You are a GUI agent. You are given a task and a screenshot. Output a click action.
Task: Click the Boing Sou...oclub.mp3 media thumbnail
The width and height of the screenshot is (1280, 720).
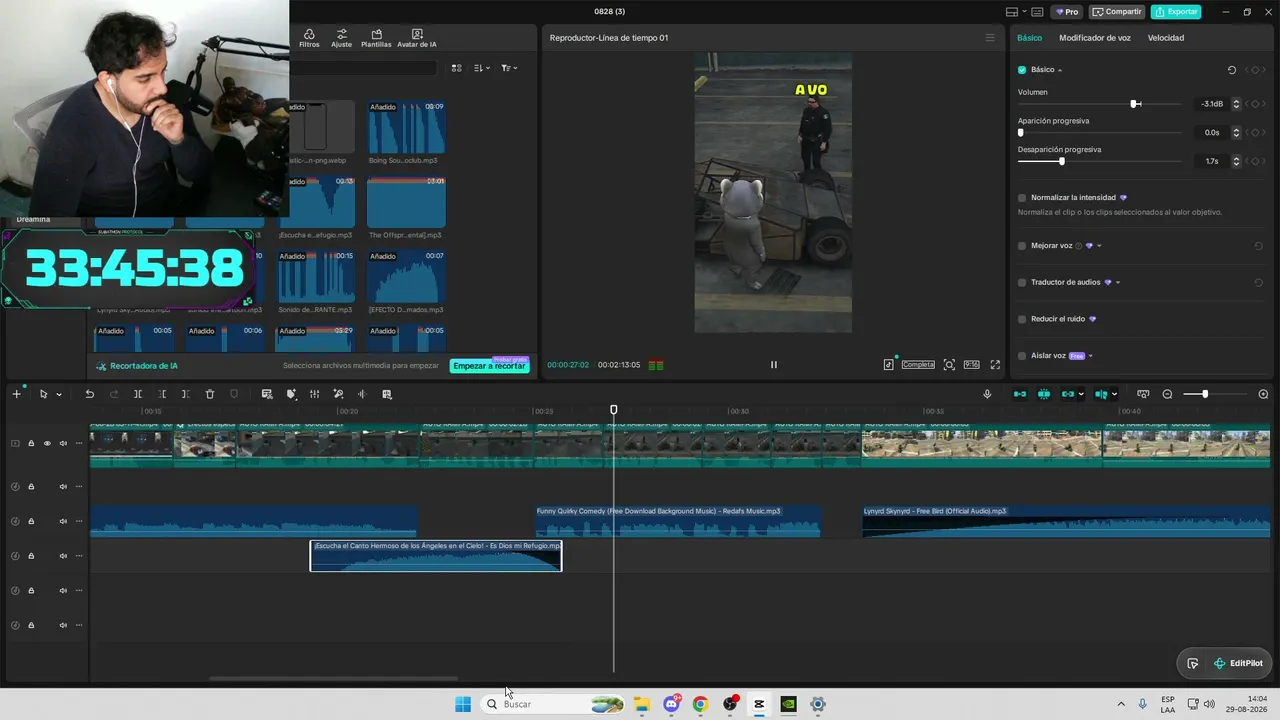[x=406, y=127]
